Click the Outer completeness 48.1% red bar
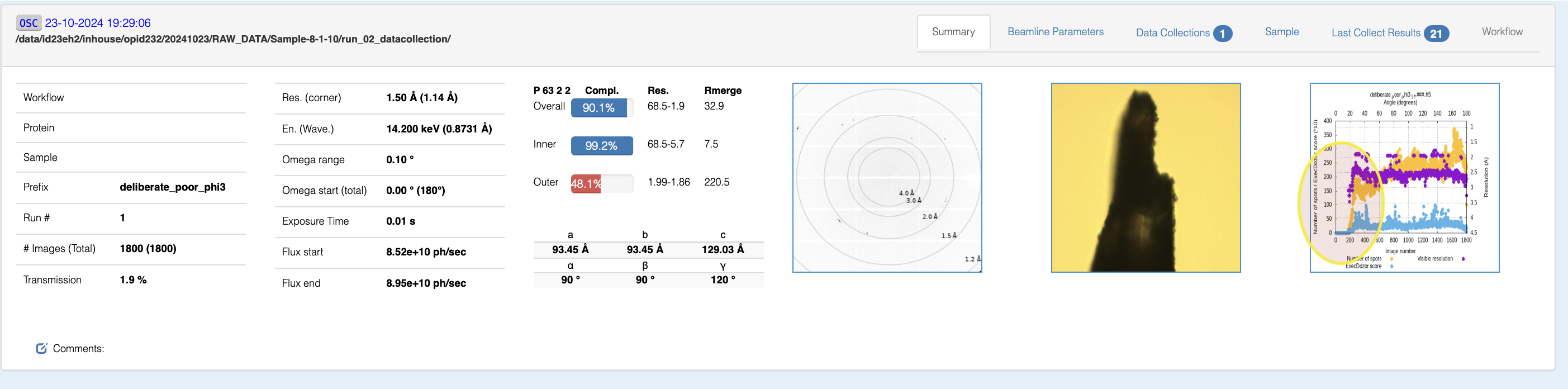The height and width of the screenshot is (389, 1568). (586, 183)
